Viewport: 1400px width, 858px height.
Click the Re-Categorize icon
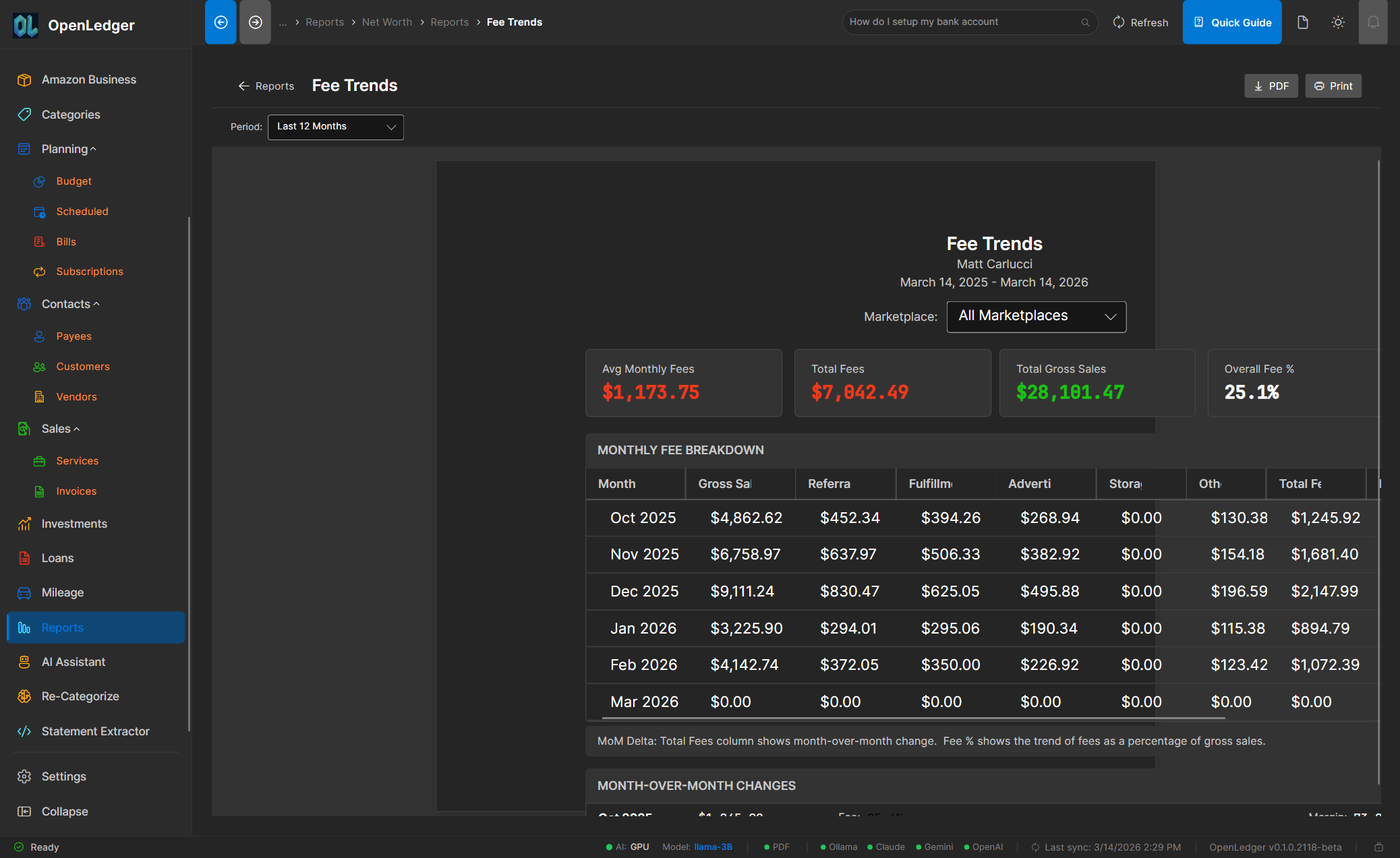click(24, 696)
